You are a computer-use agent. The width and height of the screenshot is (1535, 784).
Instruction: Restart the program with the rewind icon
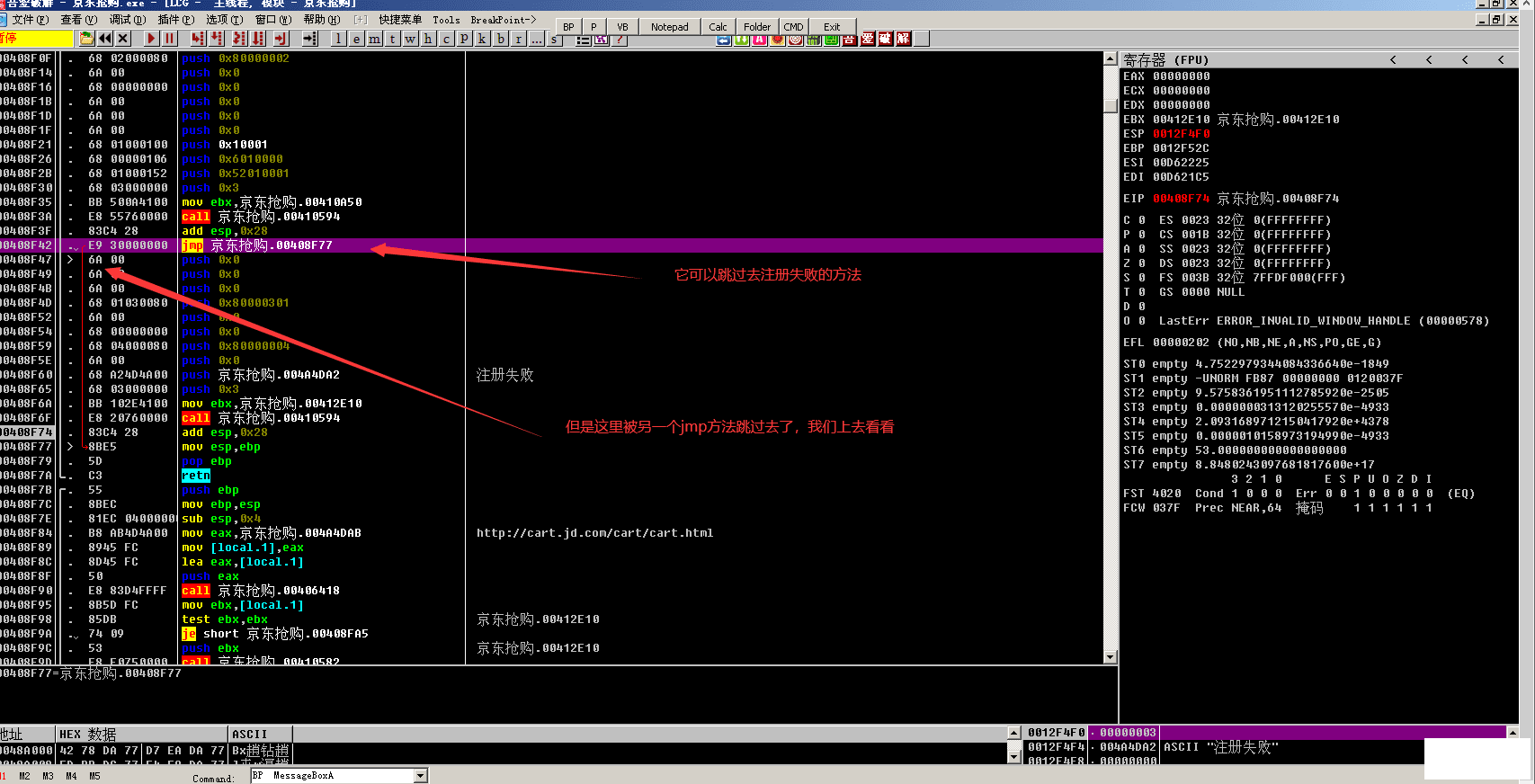(105, 38)
